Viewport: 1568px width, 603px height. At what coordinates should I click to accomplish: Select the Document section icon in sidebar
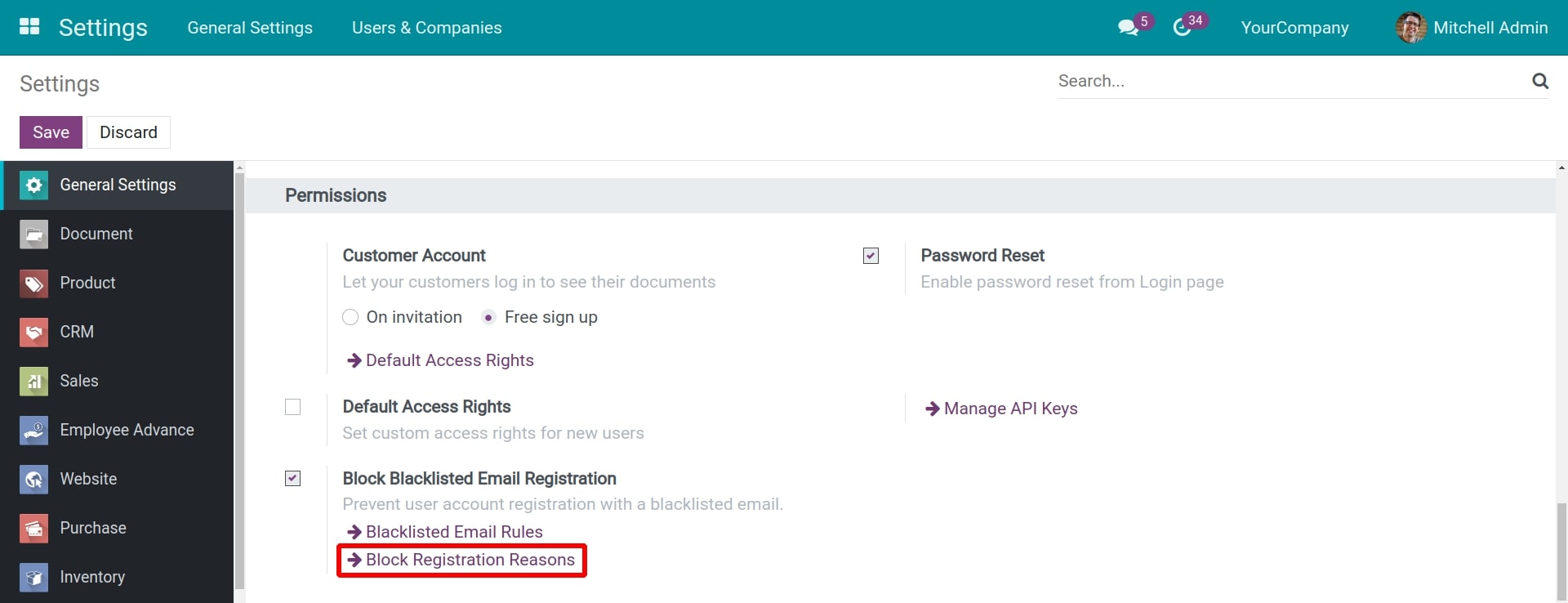tap(33, 234)
